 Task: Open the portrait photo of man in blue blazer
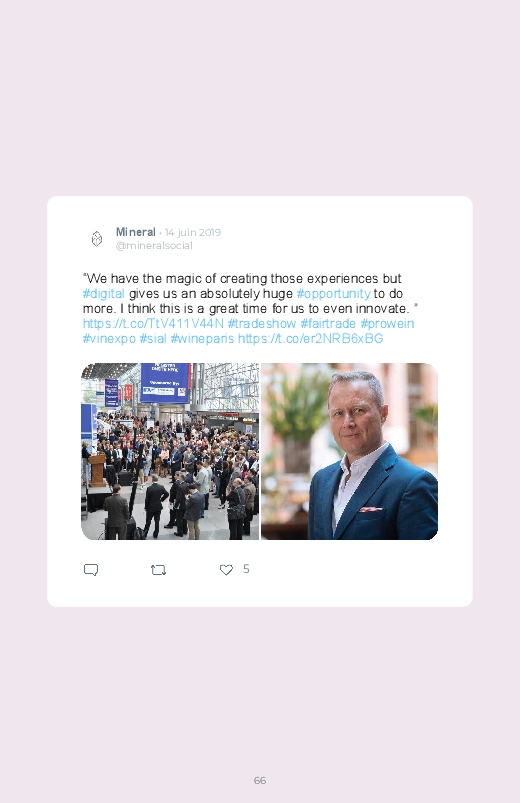[349, 451]
